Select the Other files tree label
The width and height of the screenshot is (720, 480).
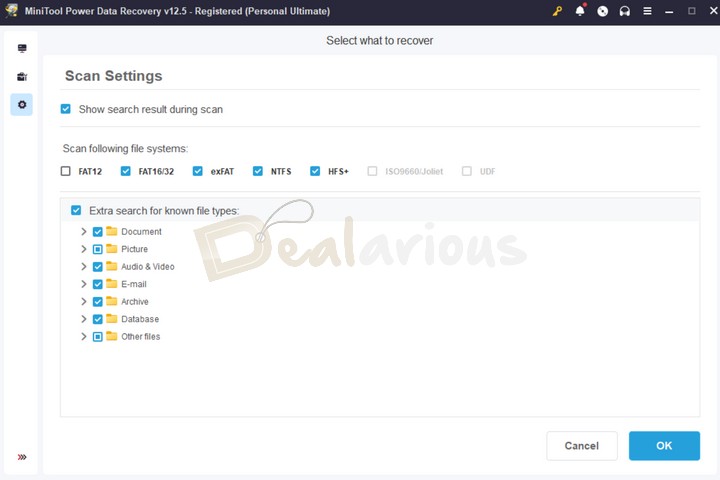pos(141,336)
